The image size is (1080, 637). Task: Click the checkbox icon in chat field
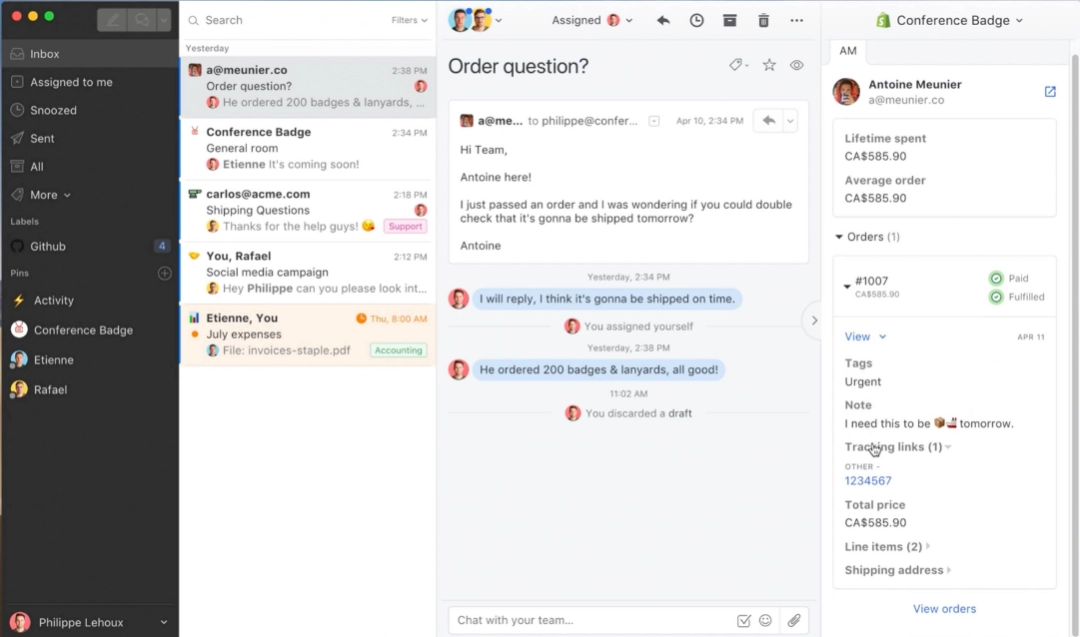pos(744,620)
